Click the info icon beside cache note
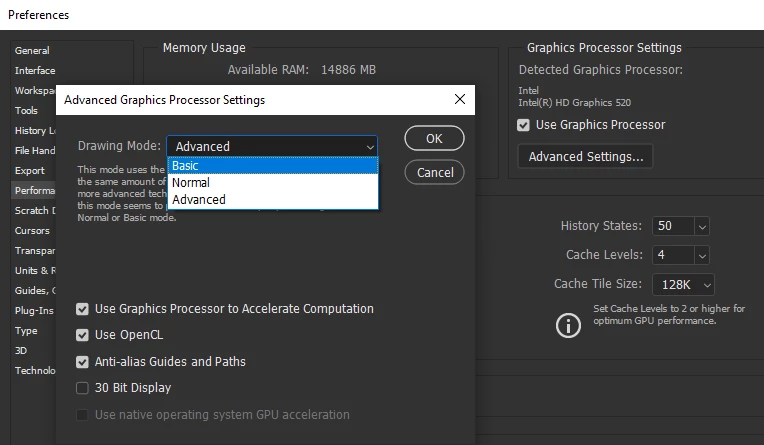This screenshot has width=764, height=445. tap(568, 325)
